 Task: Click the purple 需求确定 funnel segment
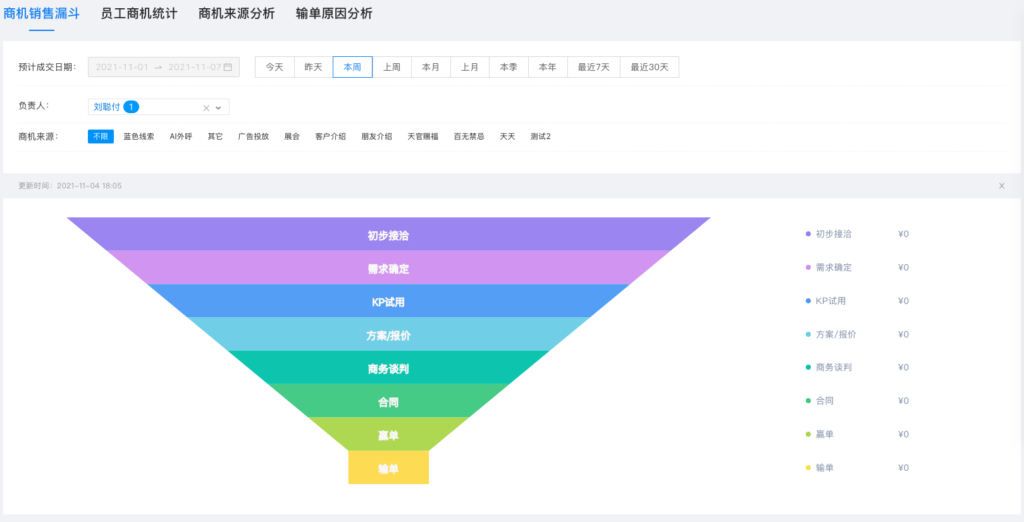[388, 268]
